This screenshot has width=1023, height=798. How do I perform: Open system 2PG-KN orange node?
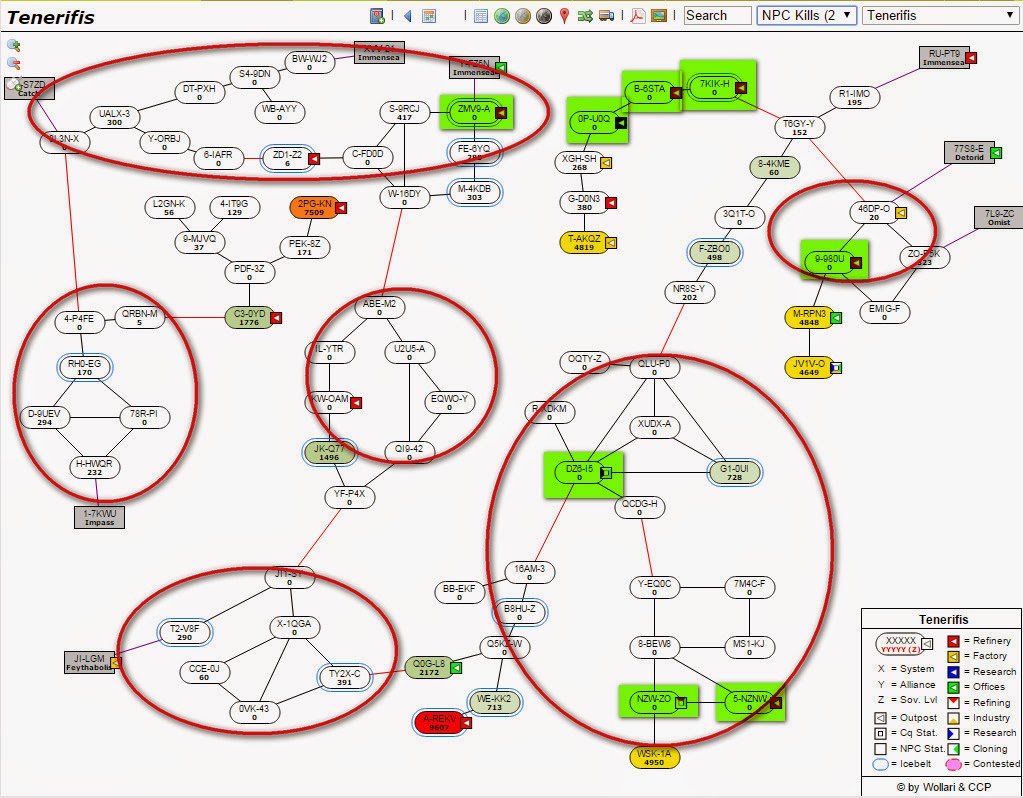[x=314, y=207]
